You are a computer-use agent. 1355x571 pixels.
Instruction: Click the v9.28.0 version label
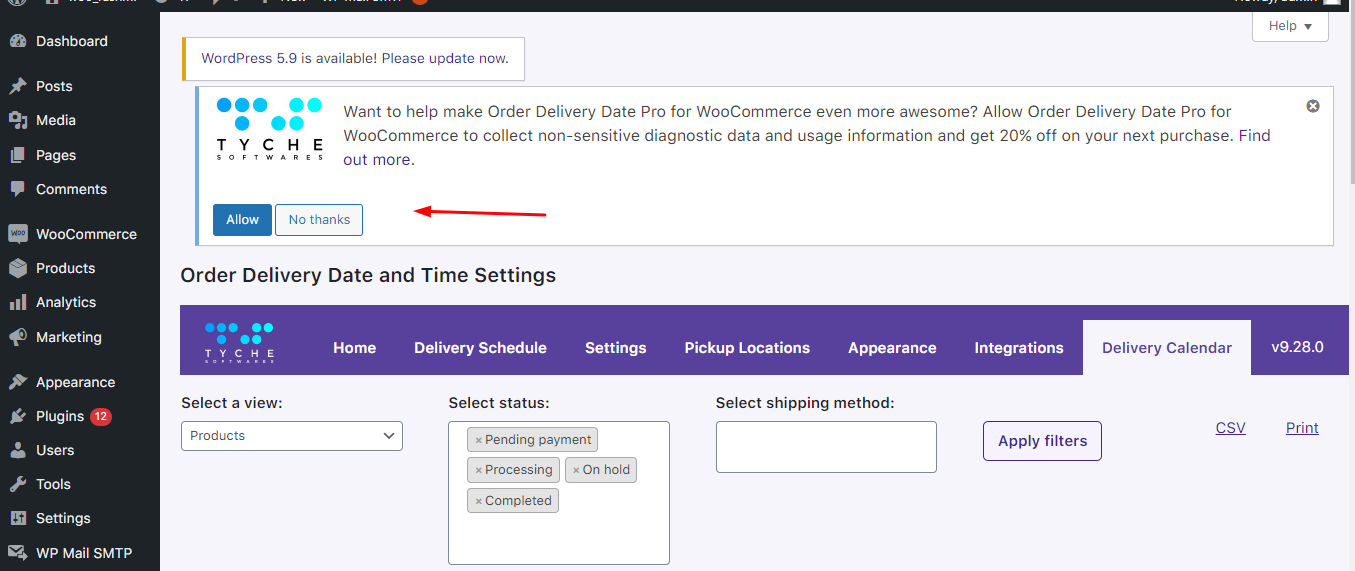pos(1297,347)
